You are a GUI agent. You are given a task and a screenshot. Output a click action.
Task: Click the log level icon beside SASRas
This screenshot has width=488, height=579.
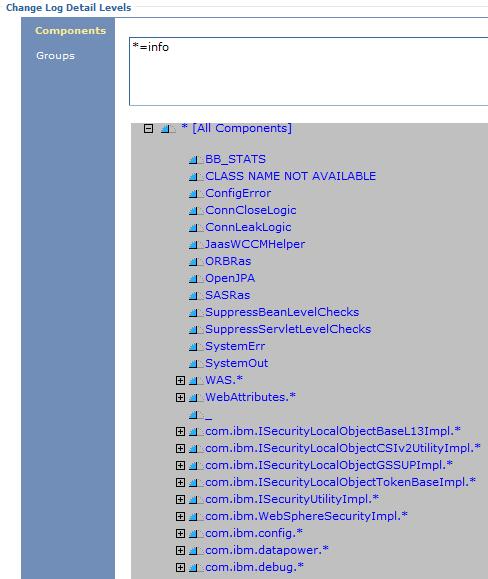195,295
